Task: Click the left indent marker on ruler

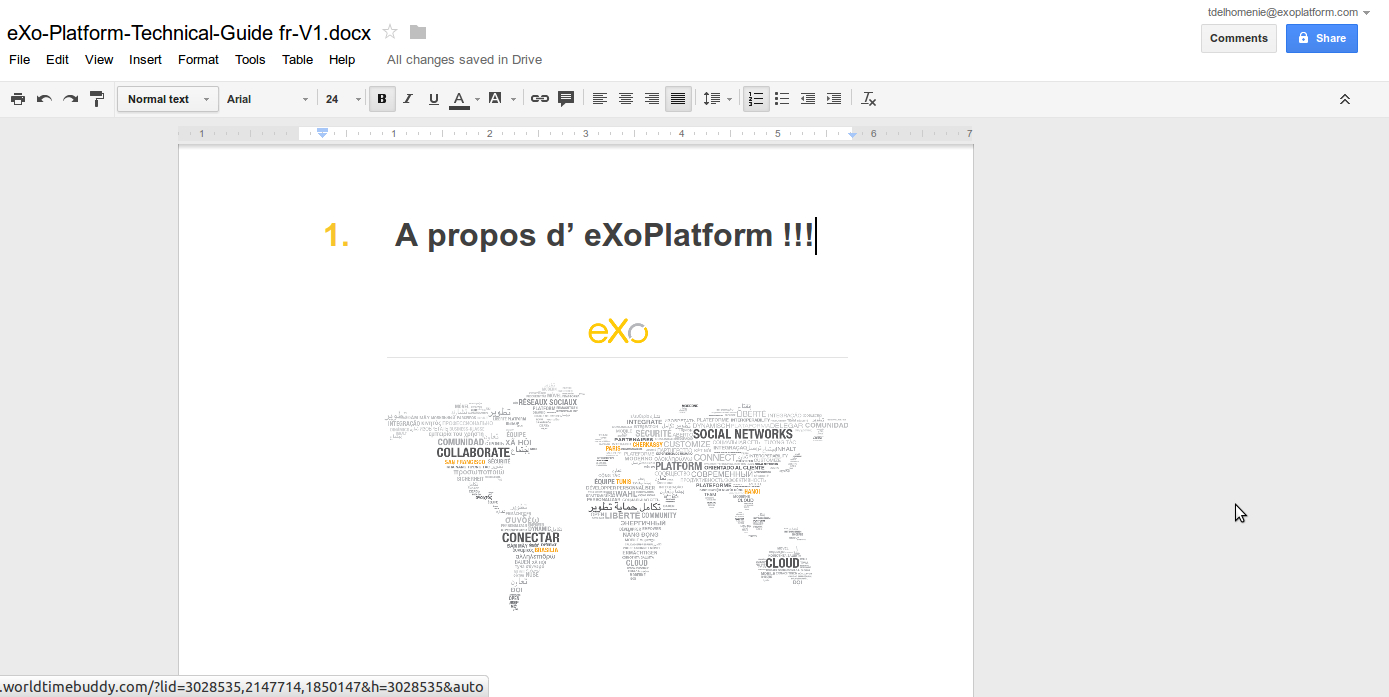Action: [322, 133]
